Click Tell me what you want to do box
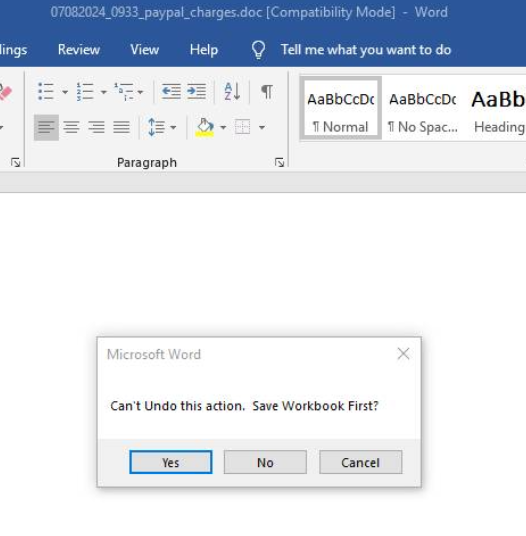This screenshot has width=526, height=536. 366,50
